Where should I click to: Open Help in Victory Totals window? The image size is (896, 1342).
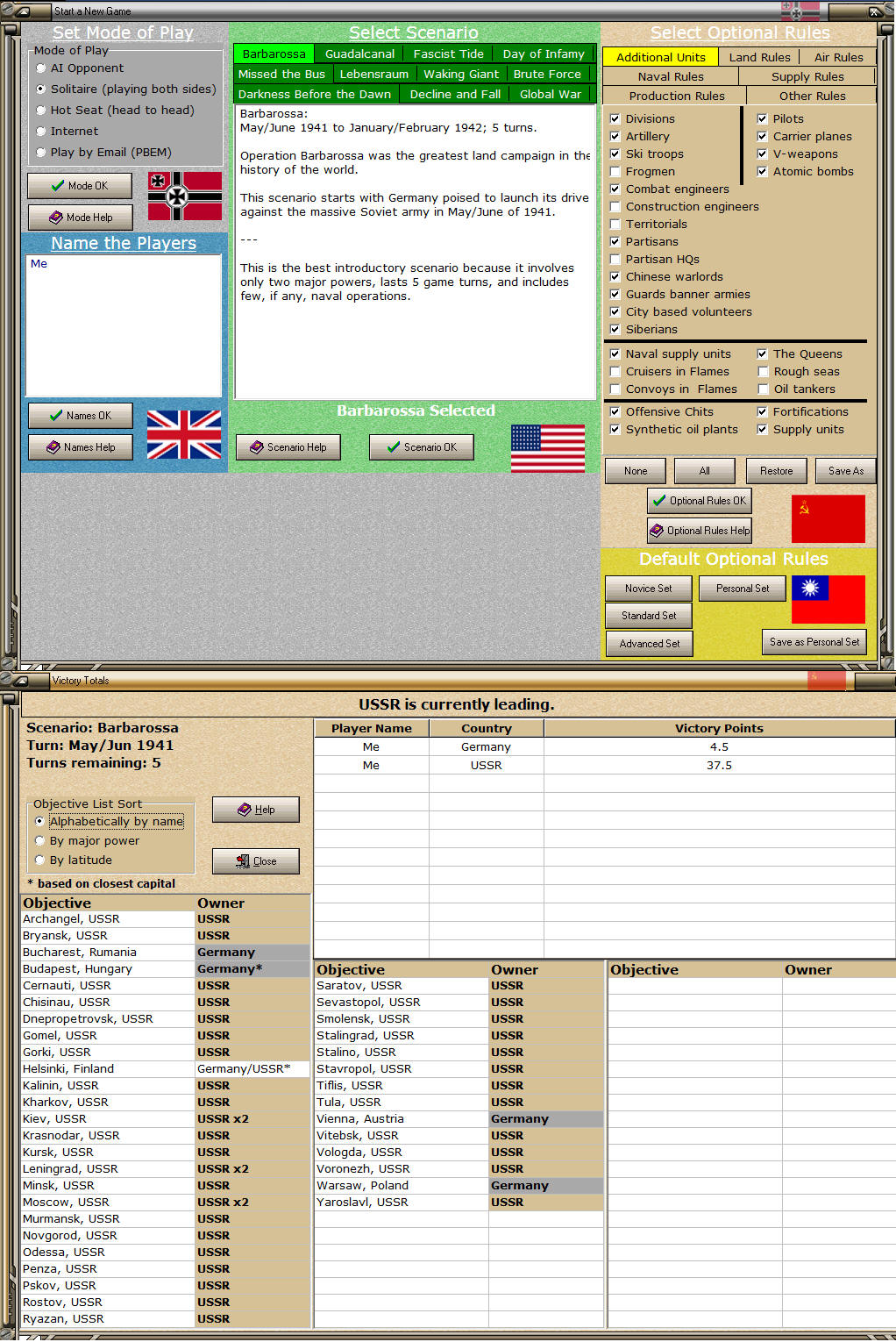click(x=256, y=810)
